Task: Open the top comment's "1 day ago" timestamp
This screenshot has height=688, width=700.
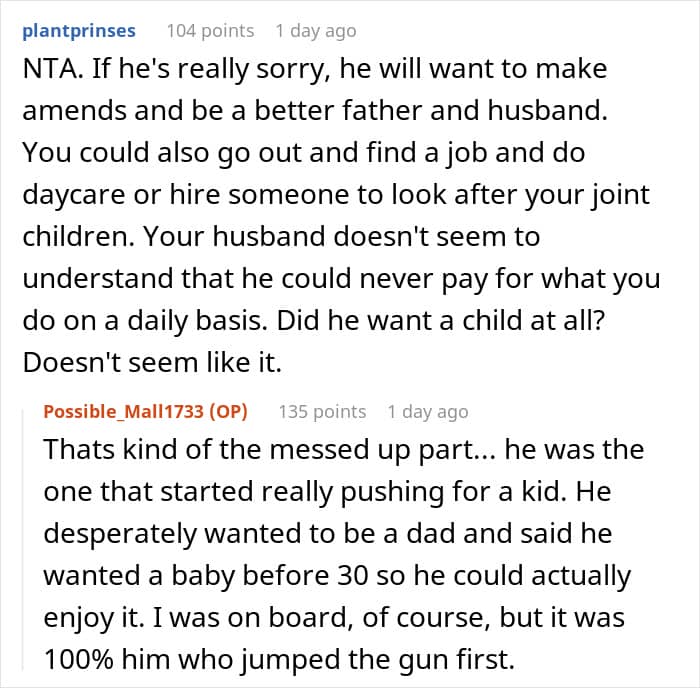Action: tap(316, 31)
